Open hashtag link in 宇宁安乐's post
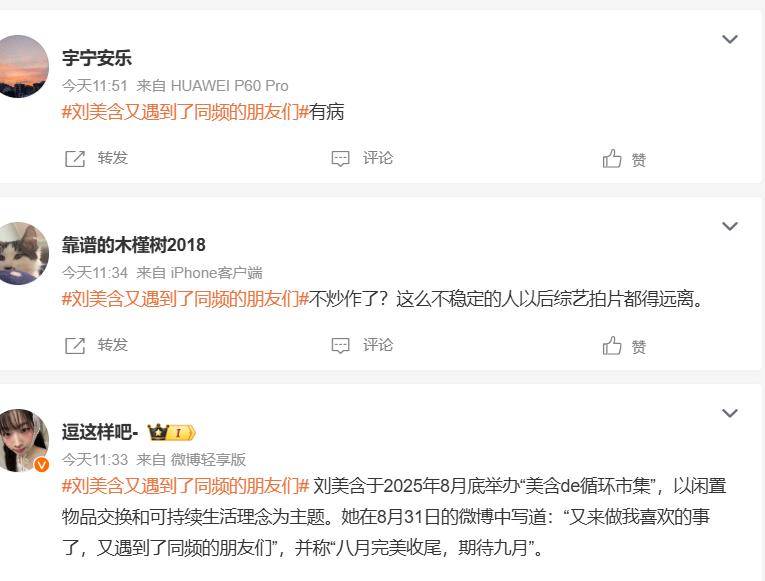 185,112
